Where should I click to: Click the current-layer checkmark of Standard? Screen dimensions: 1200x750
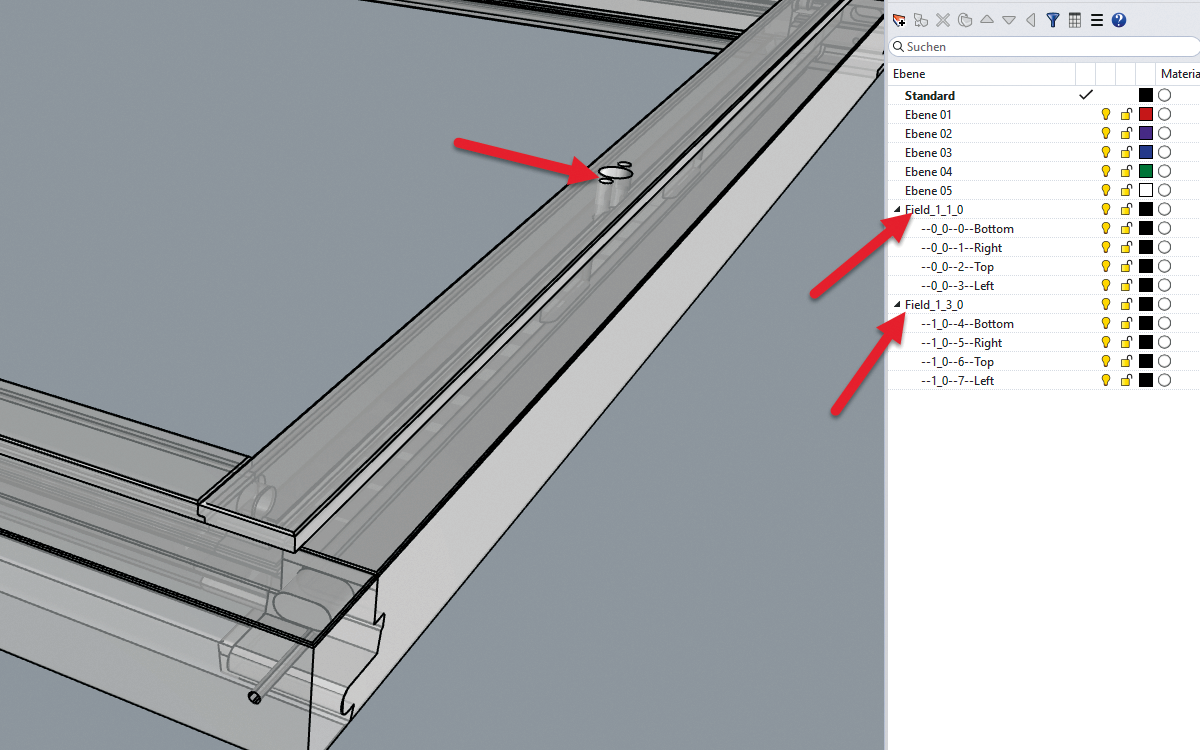click(x=1086, y=96)
